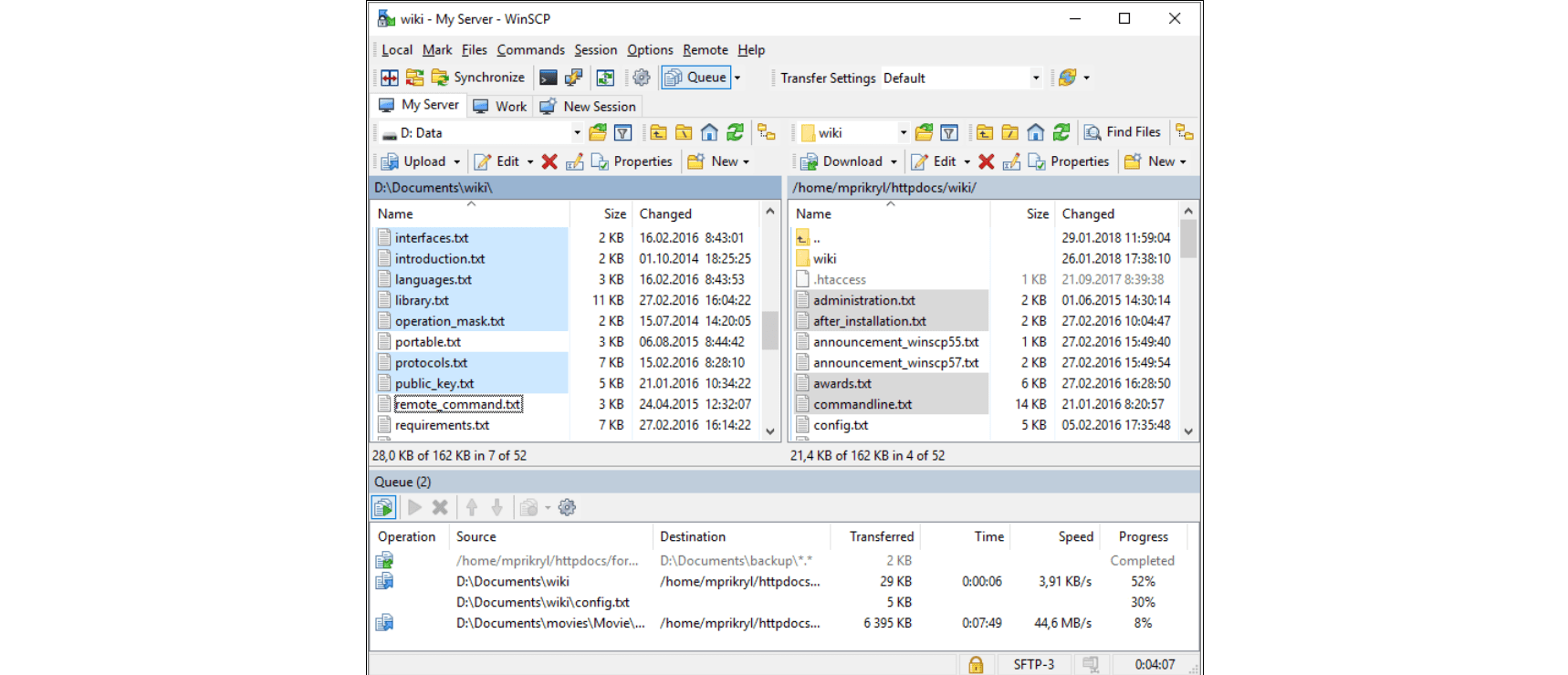Toggle the local directory tree icon
The width and height of the screenshot is (1568, 675).
tap(767, 133)
